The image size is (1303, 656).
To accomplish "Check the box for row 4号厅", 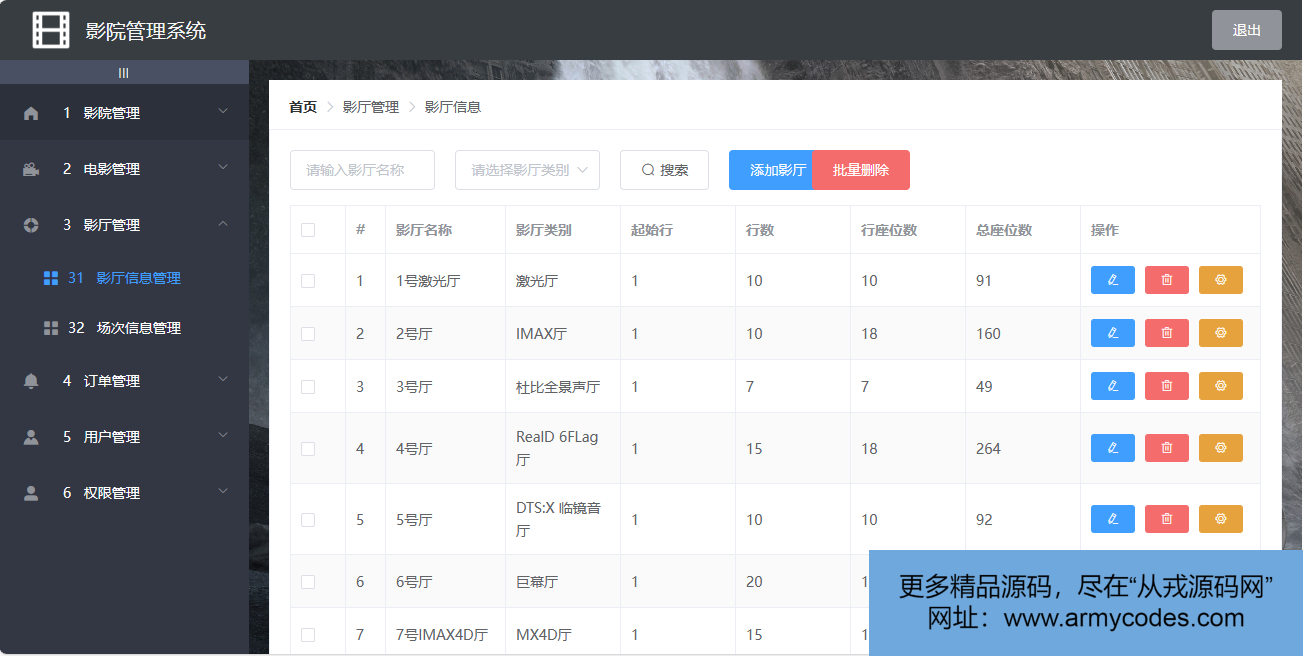I will tap(308, 449).
